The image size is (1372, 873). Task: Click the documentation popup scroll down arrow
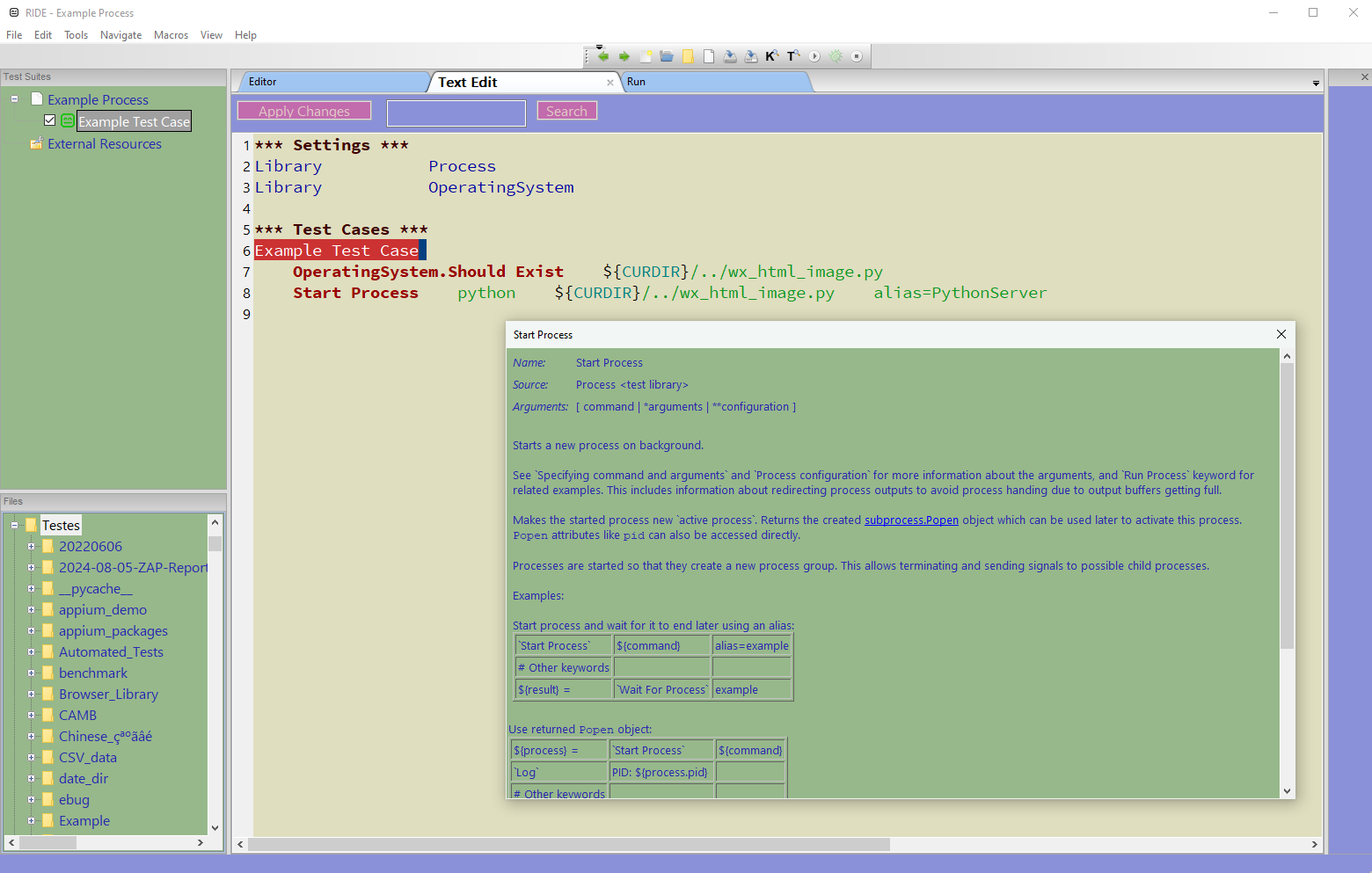[x=1287, y=791]
